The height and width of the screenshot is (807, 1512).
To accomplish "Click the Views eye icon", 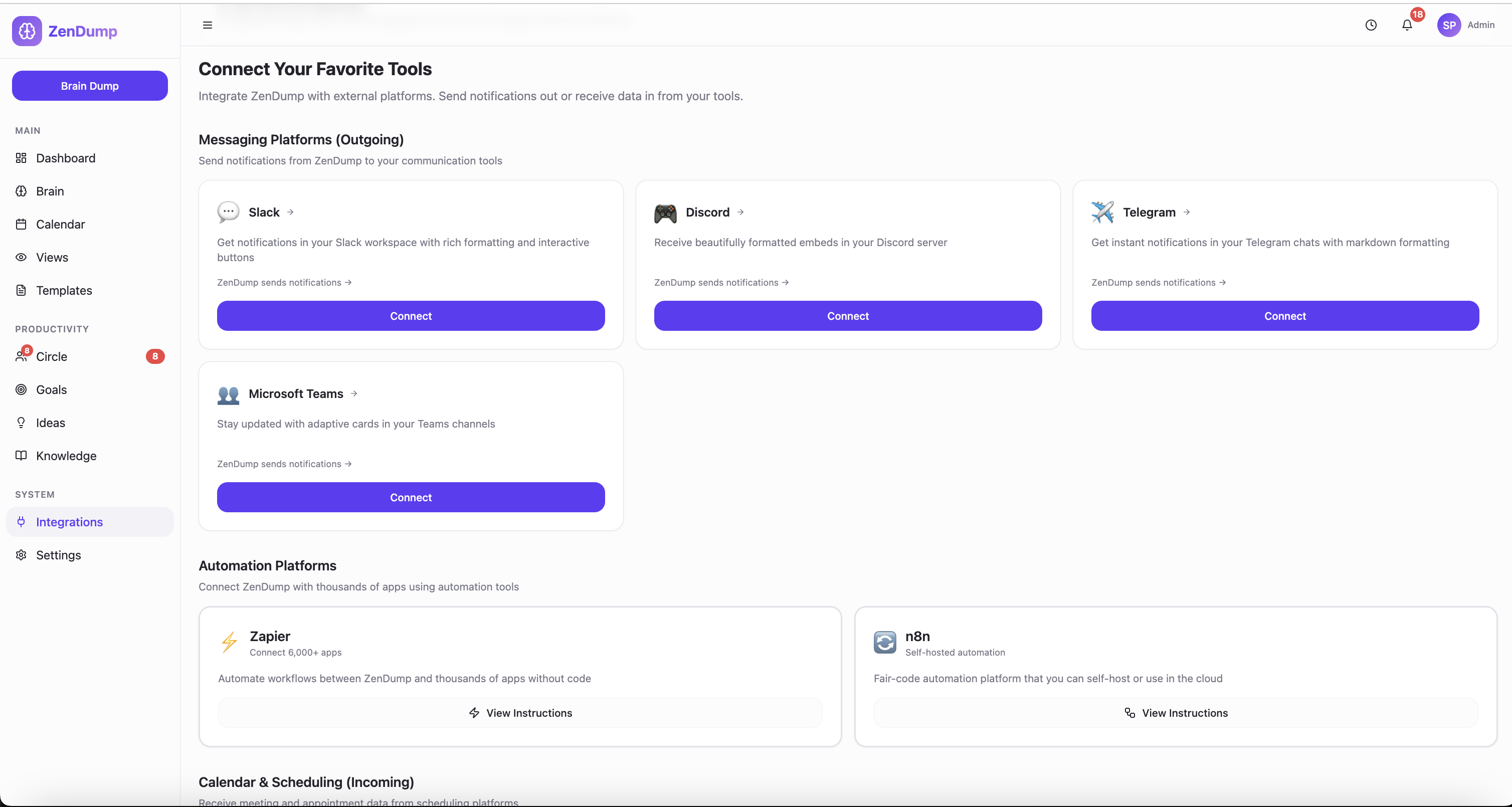I will pos(21,257).
